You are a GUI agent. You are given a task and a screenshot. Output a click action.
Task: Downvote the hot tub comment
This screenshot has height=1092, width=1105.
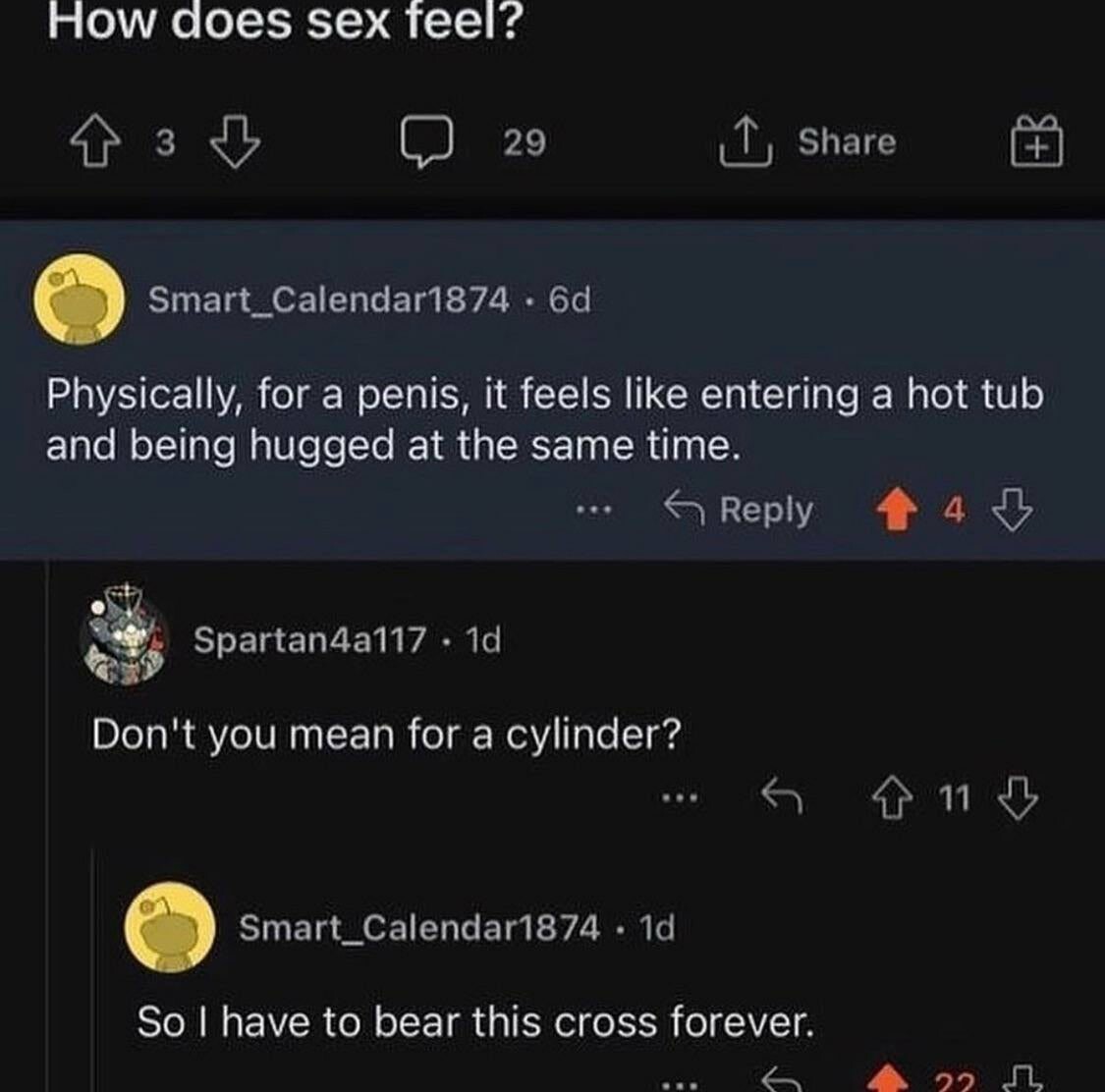[1012, 512]
